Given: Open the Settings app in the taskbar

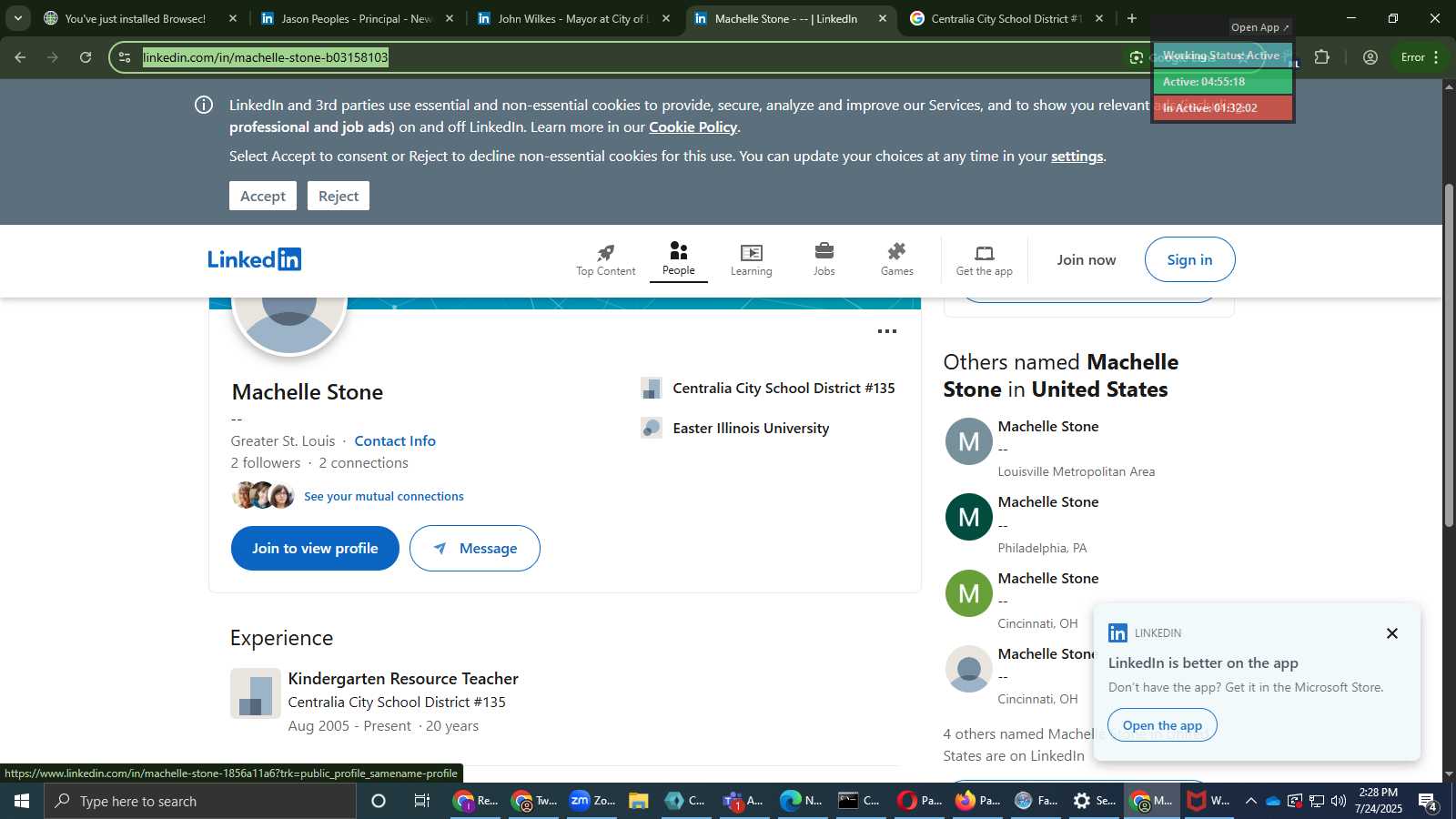Looking at the screenshot, I should (x=1093, y=801).
